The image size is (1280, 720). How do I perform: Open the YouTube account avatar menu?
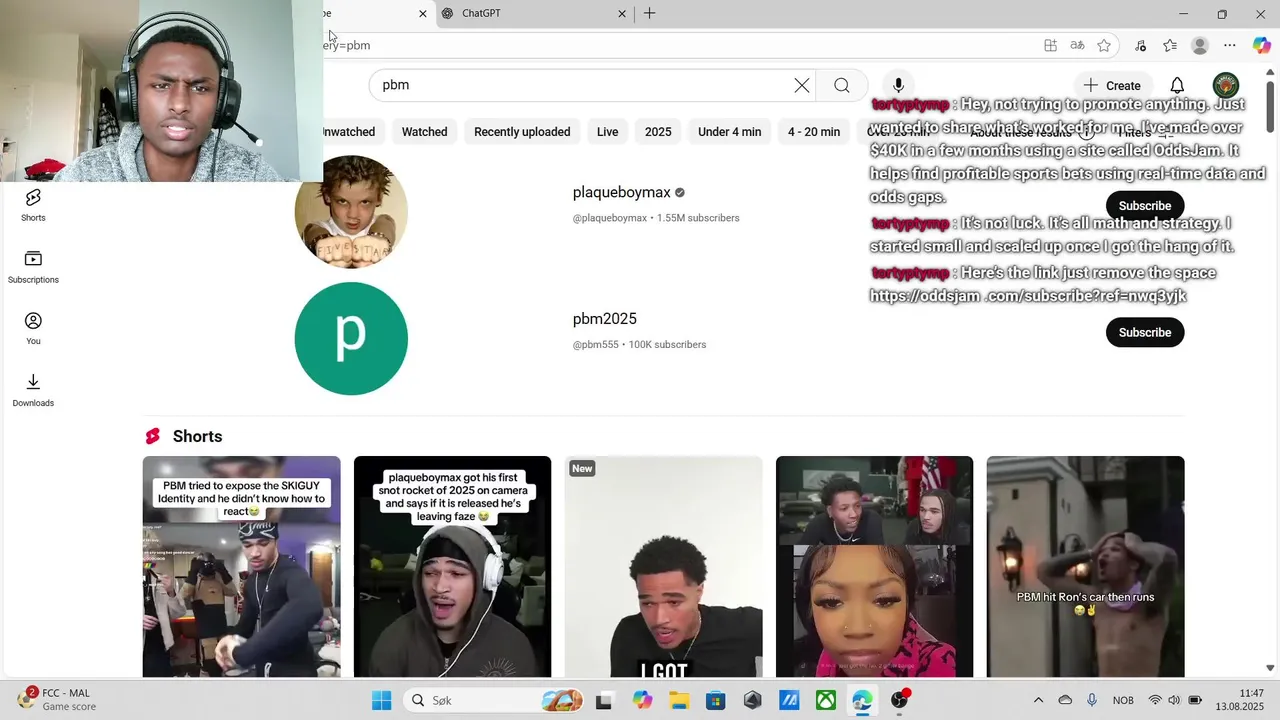(1225, 85)
